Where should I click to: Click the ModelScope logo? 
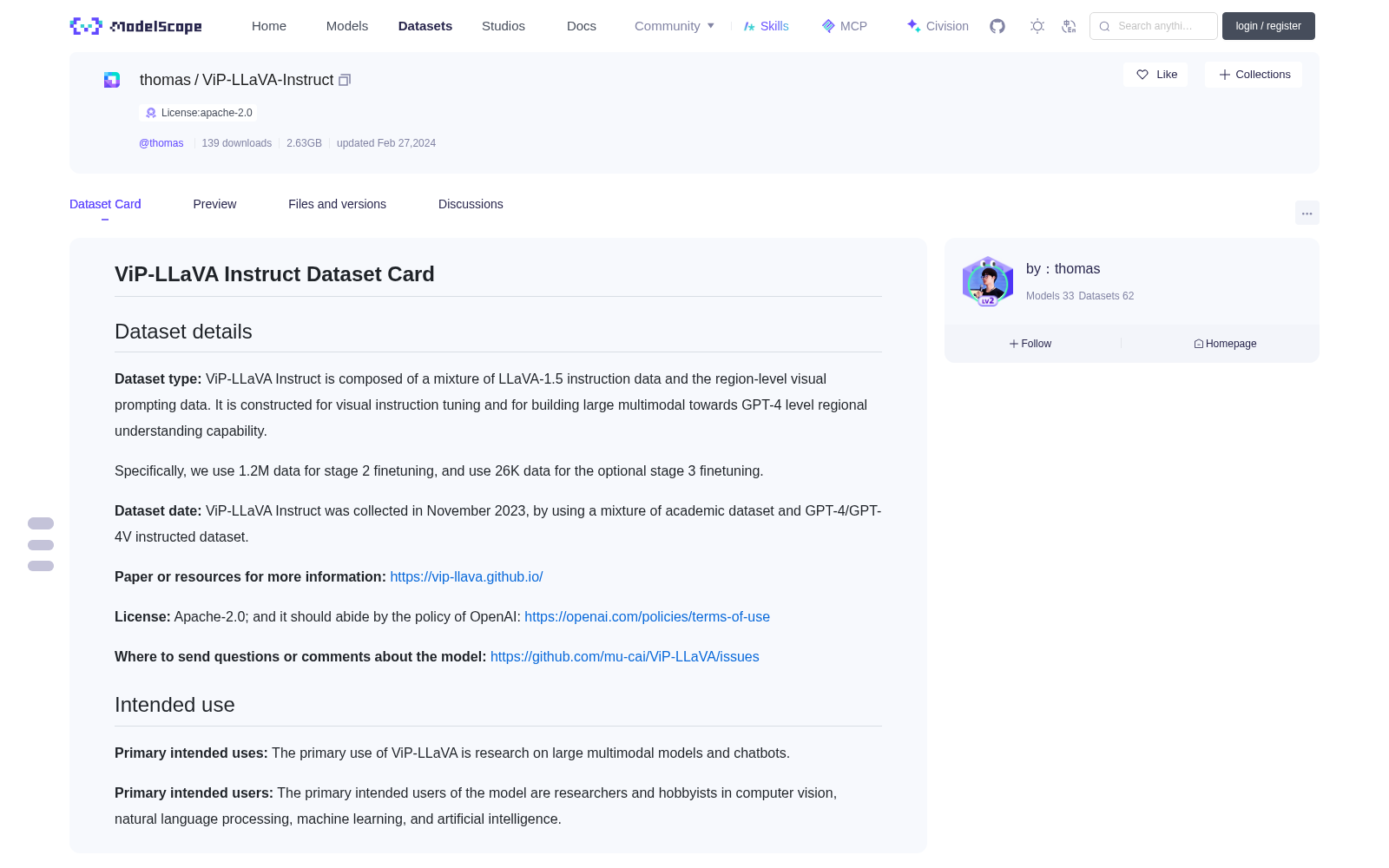click(135, 26)
